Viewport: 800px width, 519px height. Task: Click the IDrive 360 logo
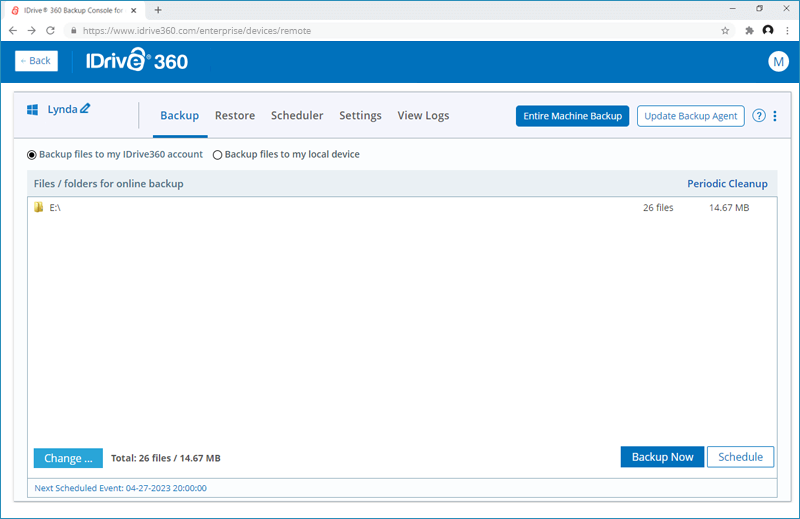pyautogui.click(x=137, y=61)
